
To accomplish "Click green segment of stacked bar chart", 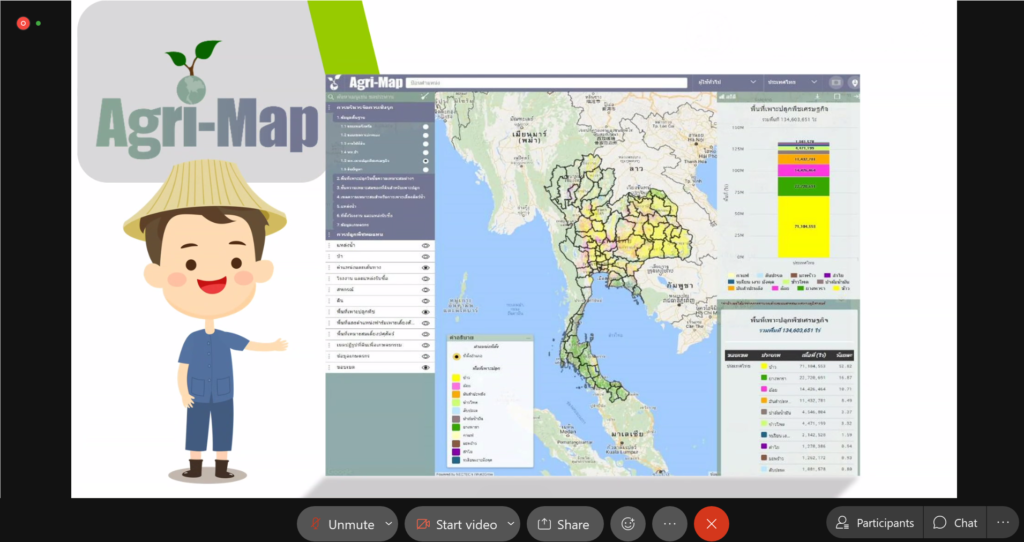I will tap(804, 187).
